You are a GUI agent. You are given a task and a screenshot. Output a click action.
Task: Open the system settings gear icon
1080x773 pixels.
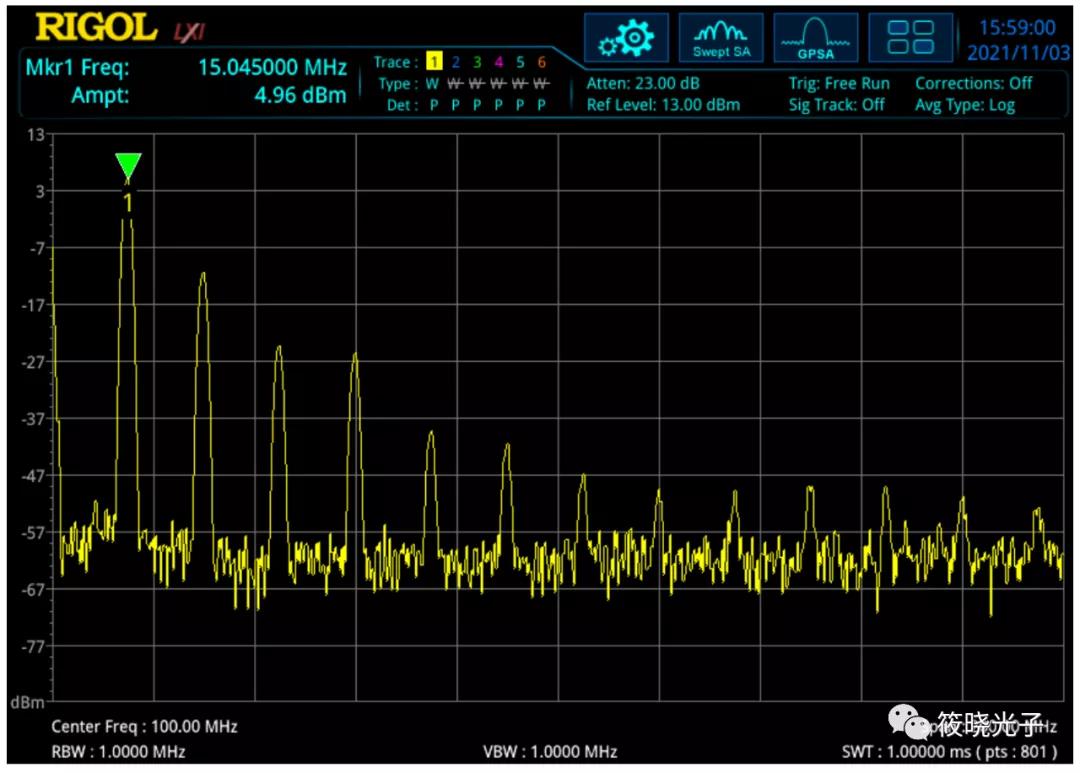[x=626, y=38]
